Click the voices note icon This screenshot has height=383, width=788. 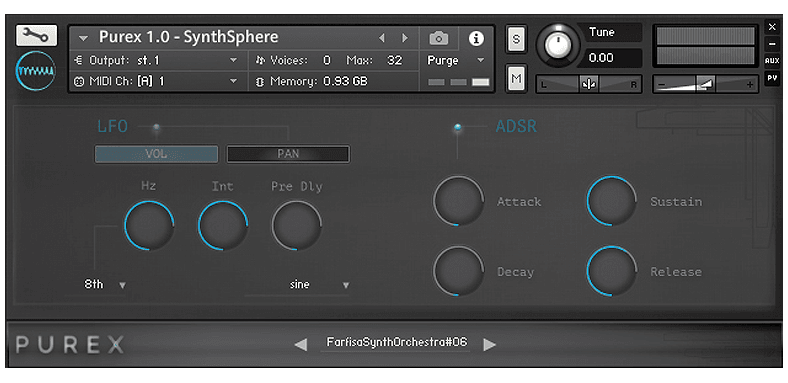260,60
